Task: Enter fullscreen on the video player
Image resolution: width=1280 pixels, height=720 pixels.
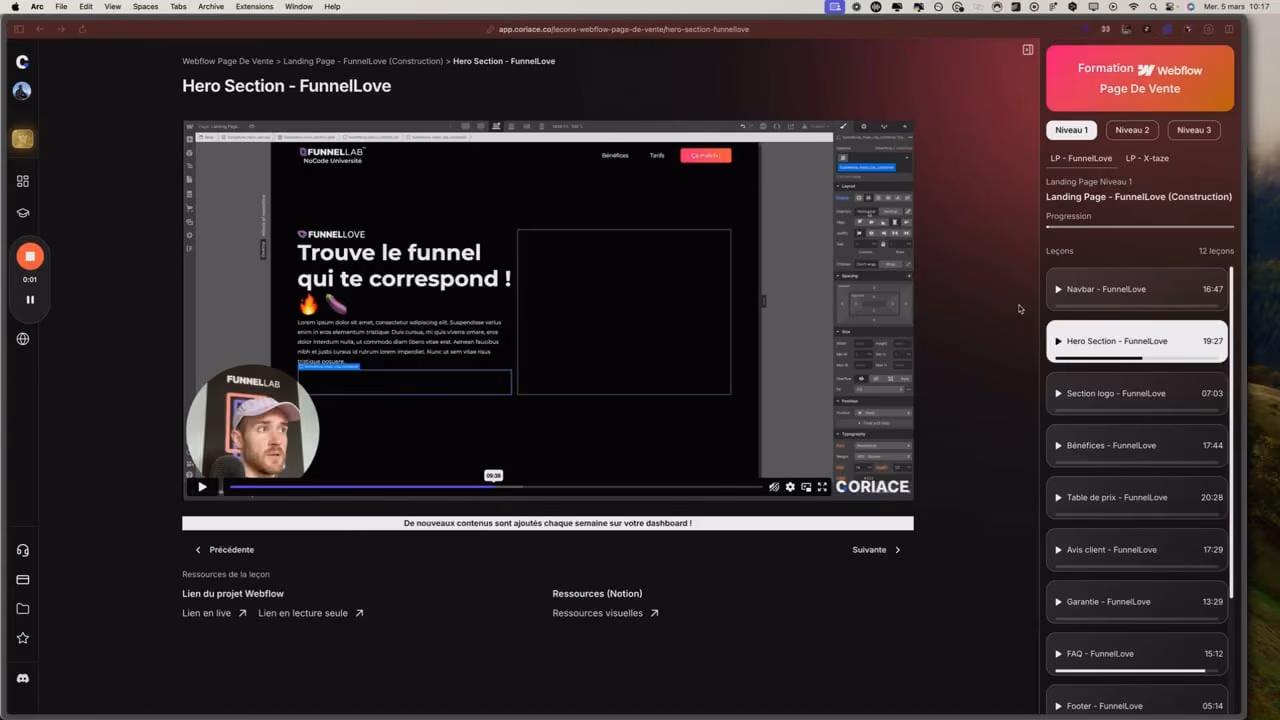Action: pos(822,487)
